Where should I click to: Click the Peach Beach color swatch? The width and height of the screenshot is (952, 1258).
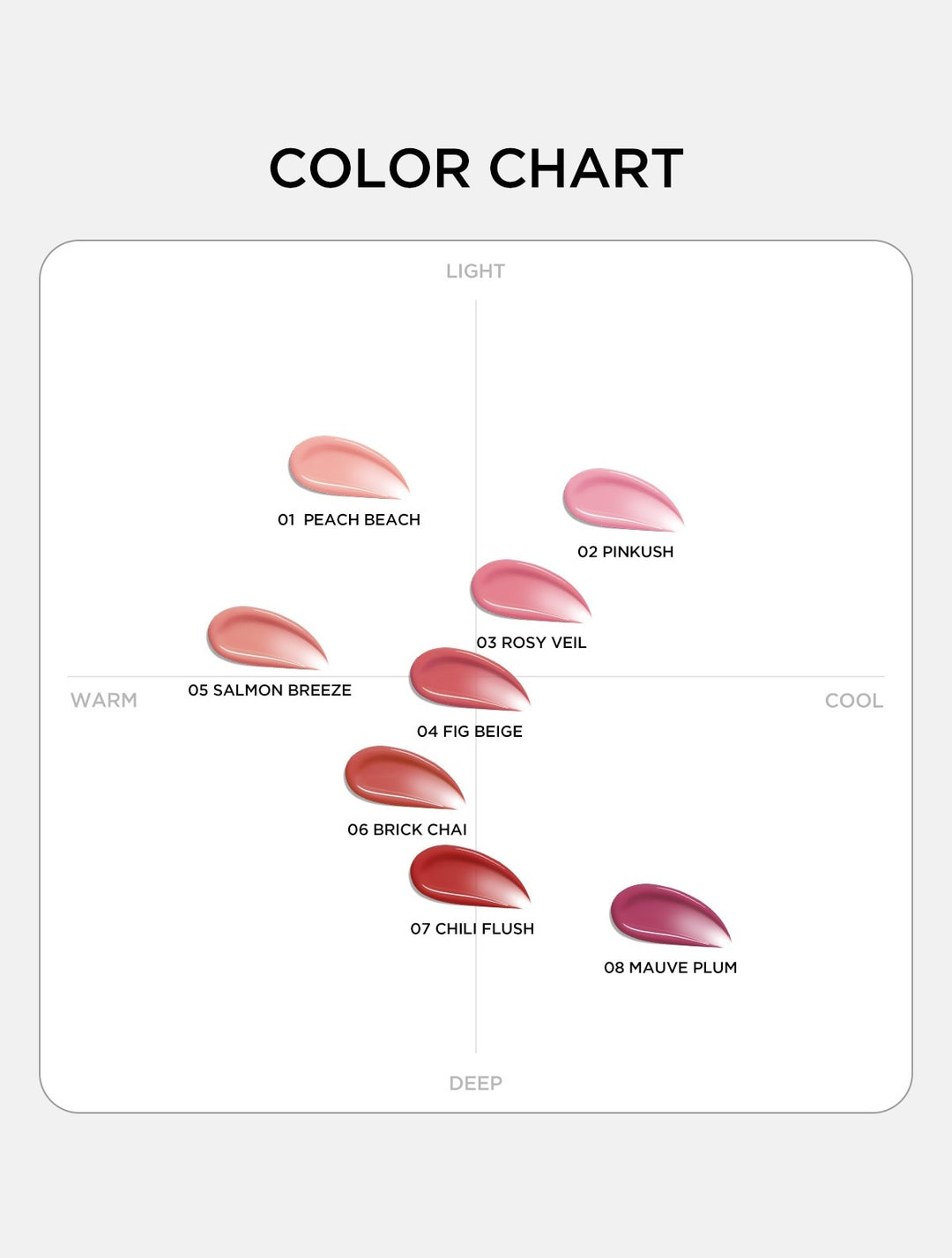pyautogui.click(x=345, y=465)
